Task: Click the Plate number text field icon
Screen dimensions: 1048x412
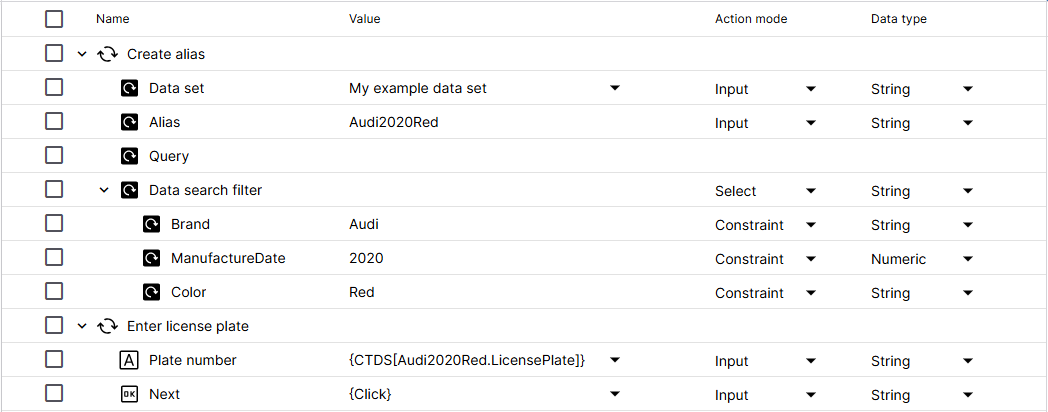Action: 129,360
